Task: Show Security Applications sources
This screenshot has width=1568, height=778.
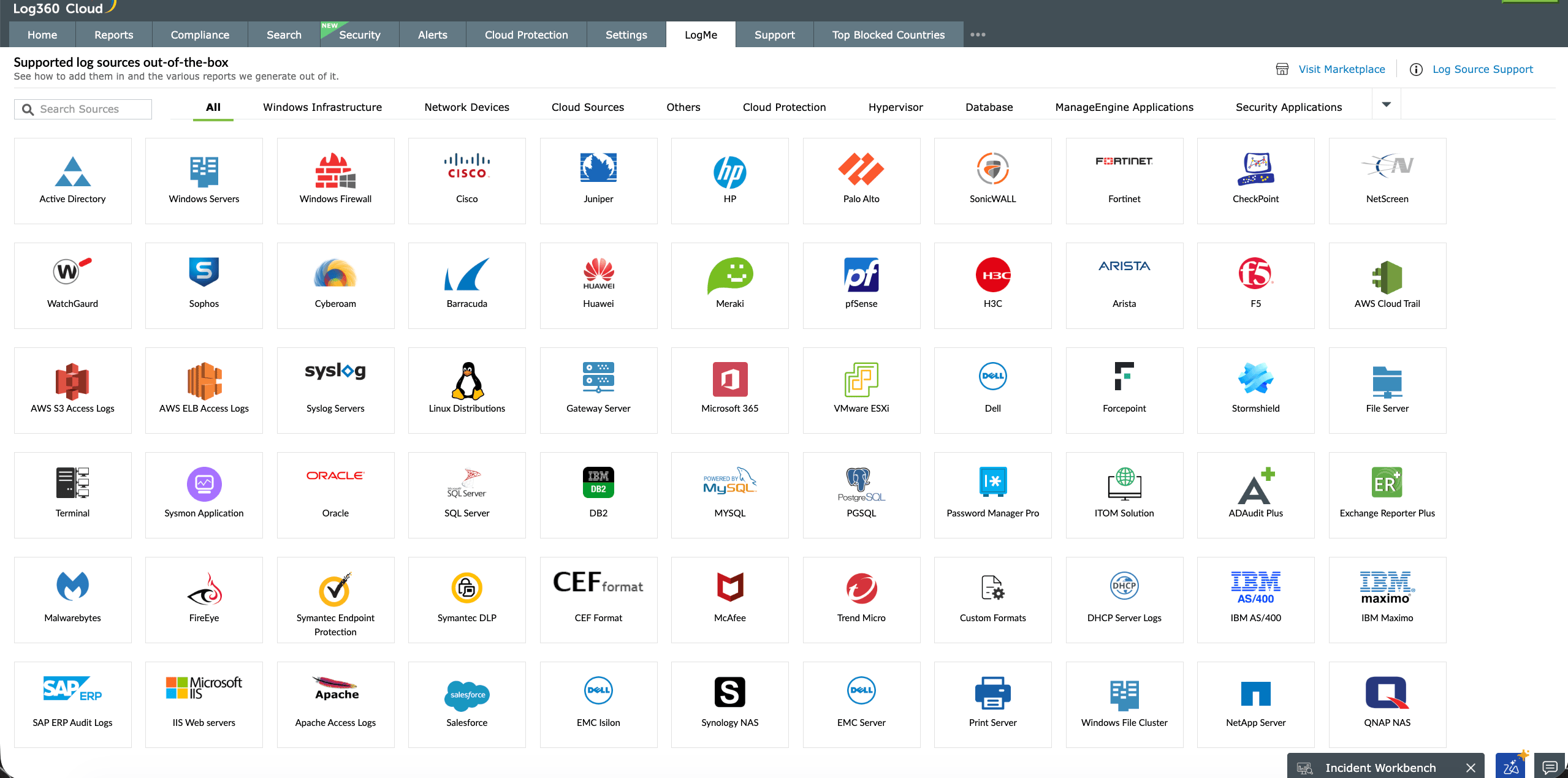Action: click(1288, 107)
